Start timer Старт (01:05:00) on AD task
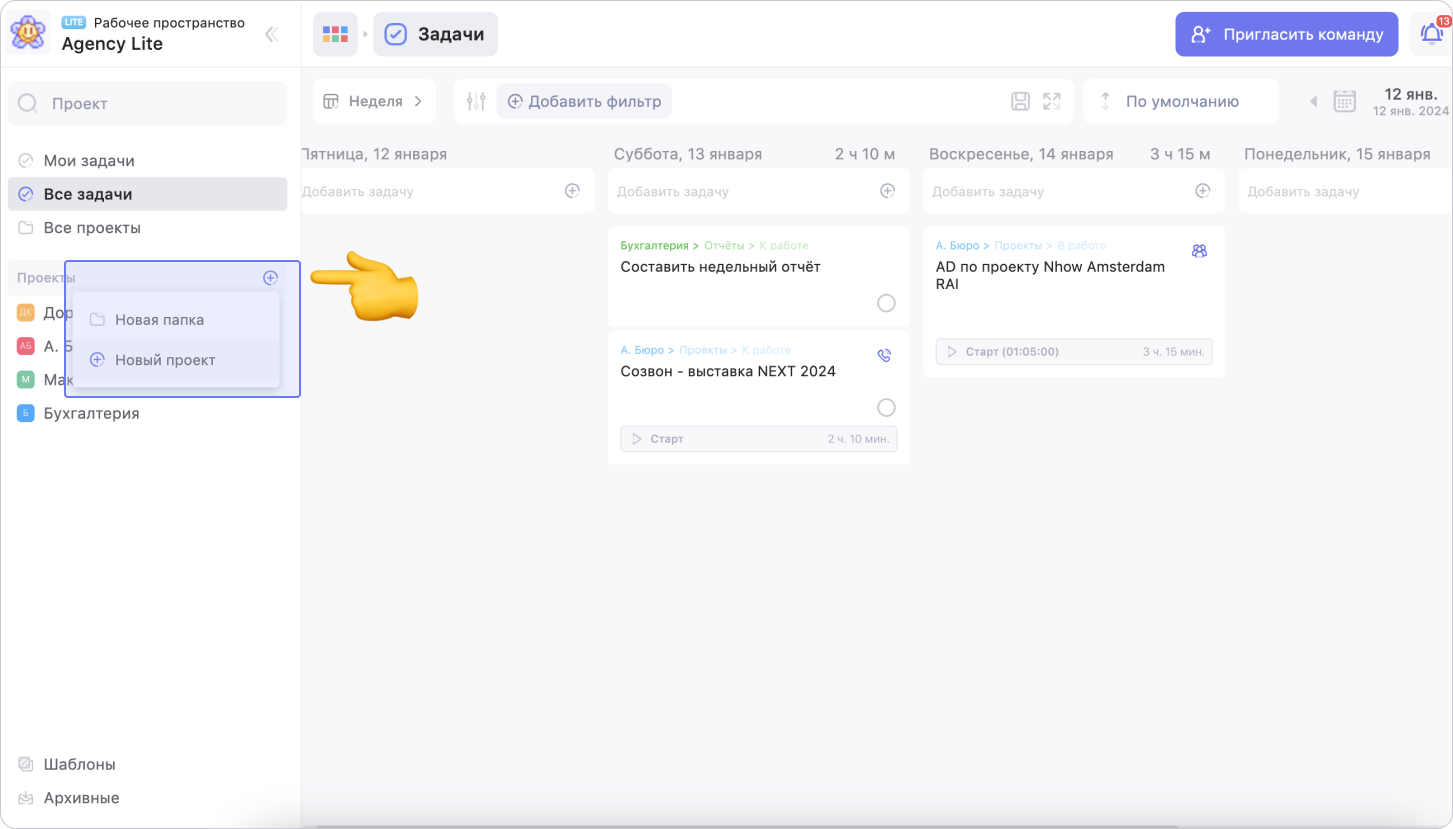 (x=1074, y=352)
